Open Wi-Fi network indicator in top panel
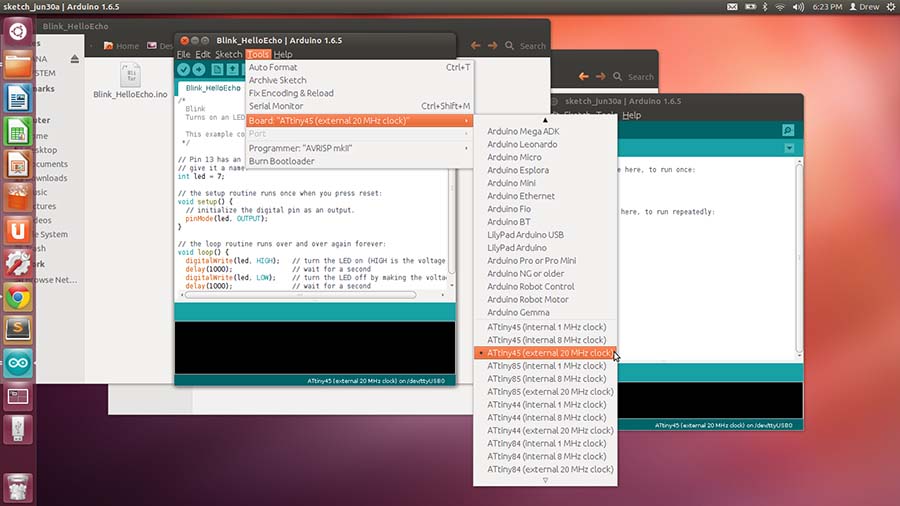The height and width of the screenshot is (506, 900). (780, 7)
